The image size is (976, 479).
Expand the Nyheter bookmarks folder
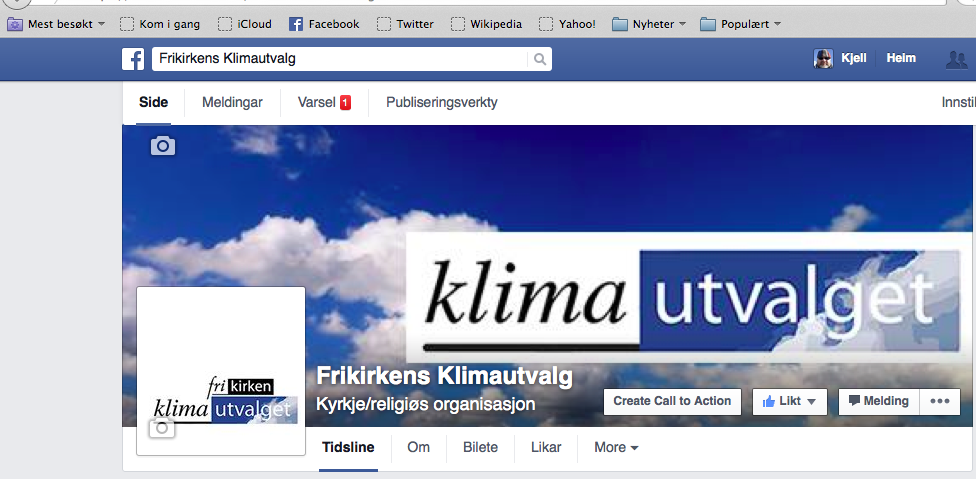[649, 24]
